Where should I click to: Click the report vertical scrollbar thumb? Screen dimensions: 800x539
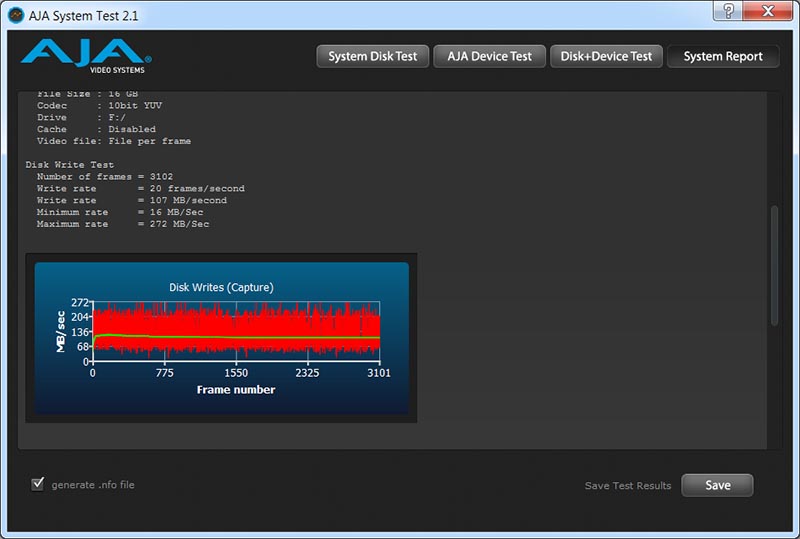[774, 265]
